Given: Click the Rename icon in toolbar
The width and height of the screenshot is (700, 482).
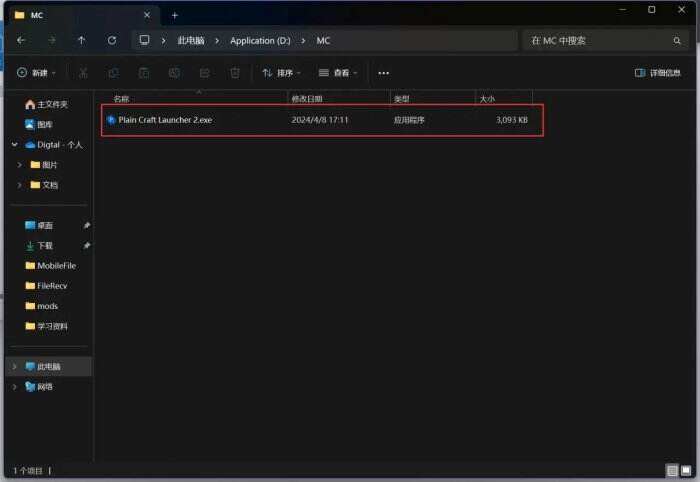Looking at the screenshot, I should (174, 73).
